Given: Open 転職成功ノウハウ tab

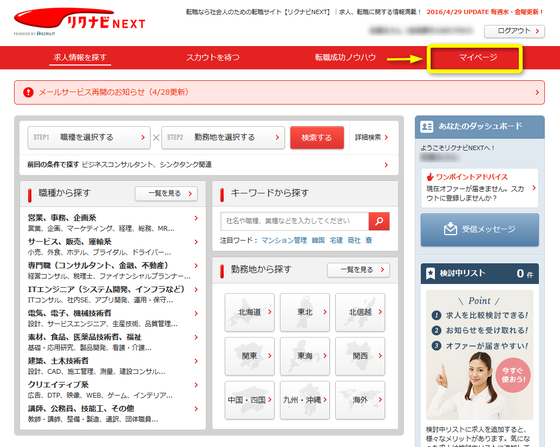Looking at the screenshot, I should click(345, 57).
